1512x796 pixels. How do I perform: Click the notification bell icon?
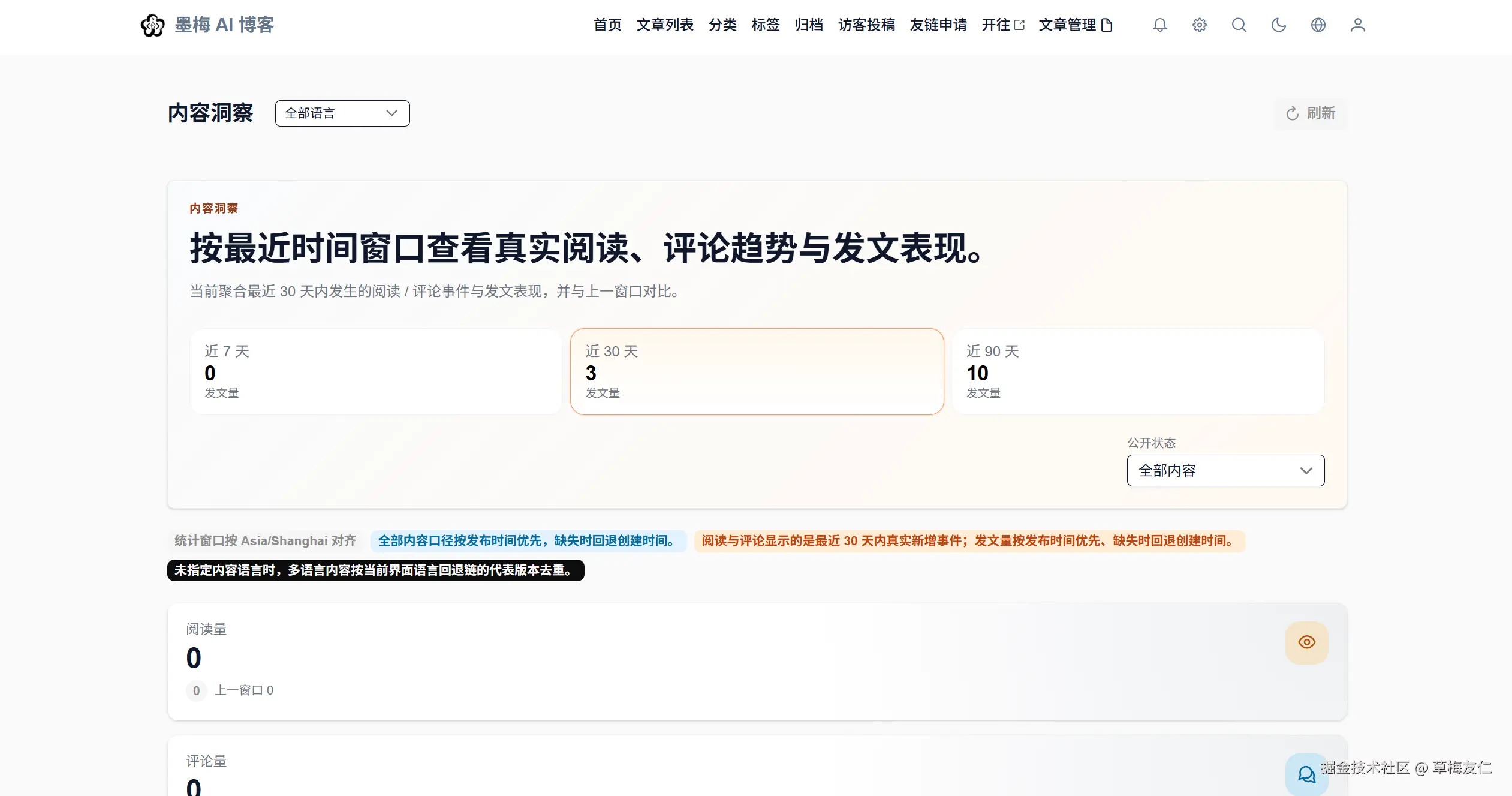click(x=1160, y=25)
